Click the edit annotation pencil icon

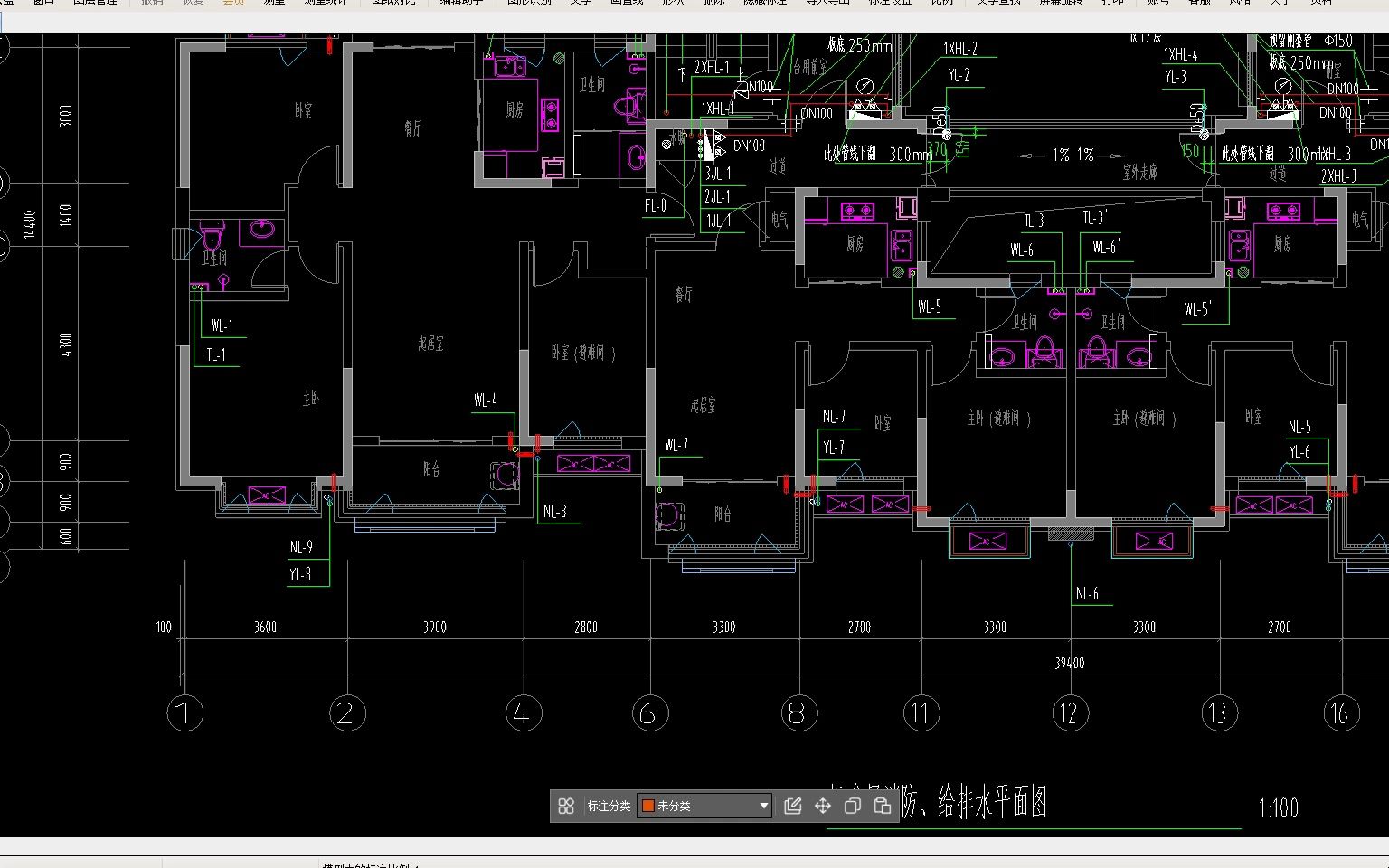(792, 806)
